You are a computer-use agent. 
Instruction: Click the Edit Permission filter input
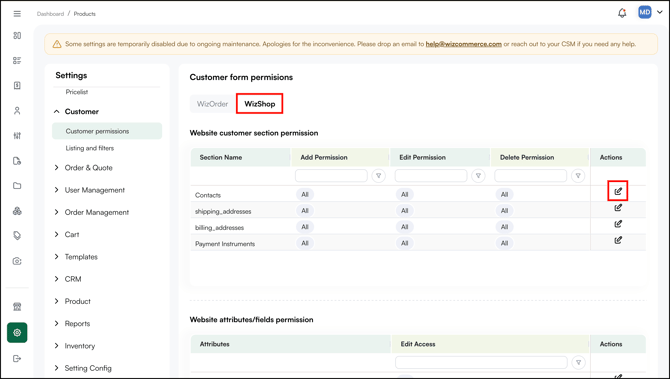pos(431,176)
